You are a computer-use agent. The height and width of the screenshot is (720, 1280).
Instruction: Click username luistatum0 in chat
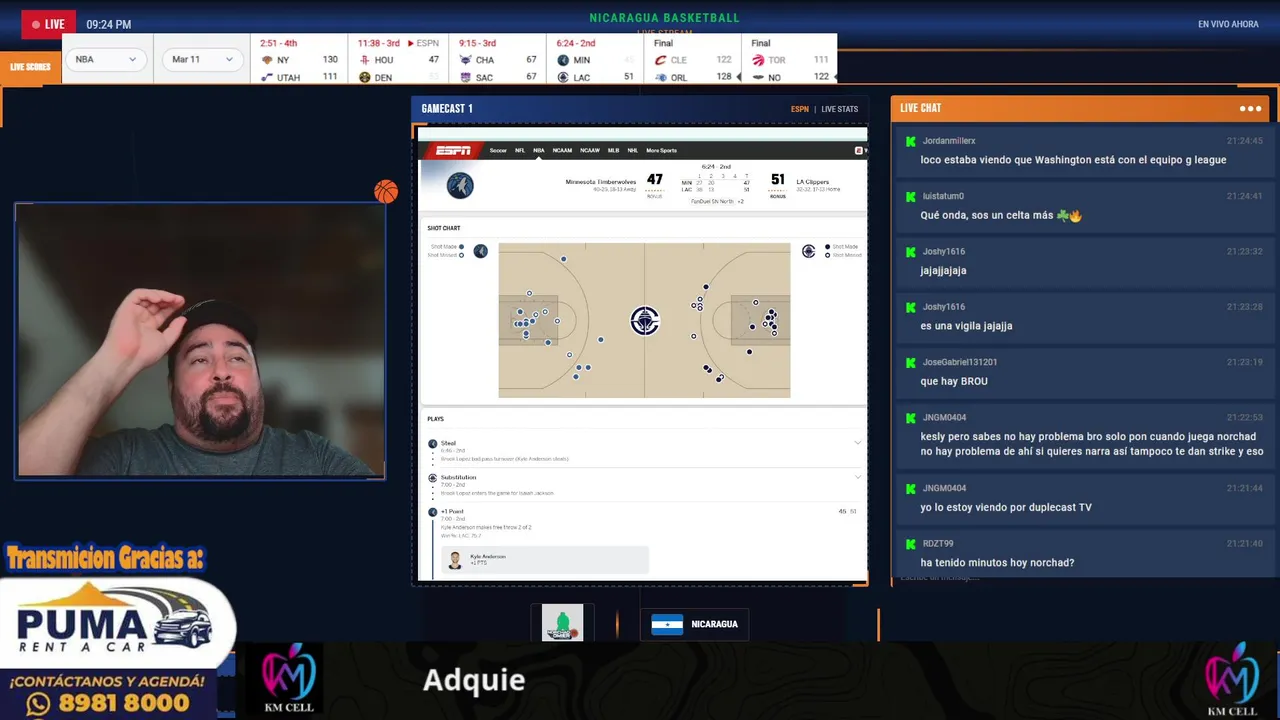(x=943, y=196)
